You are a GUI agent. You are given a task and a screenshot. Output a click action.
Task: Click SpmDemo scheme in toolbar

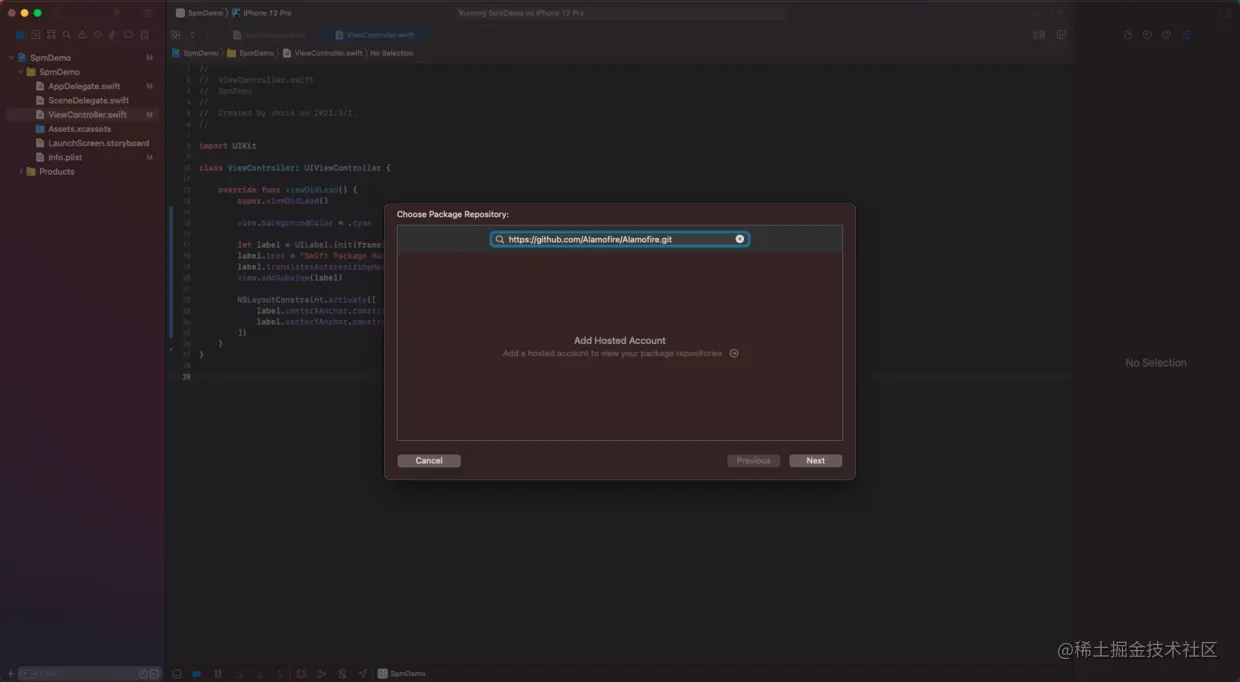tap(199, 13)
